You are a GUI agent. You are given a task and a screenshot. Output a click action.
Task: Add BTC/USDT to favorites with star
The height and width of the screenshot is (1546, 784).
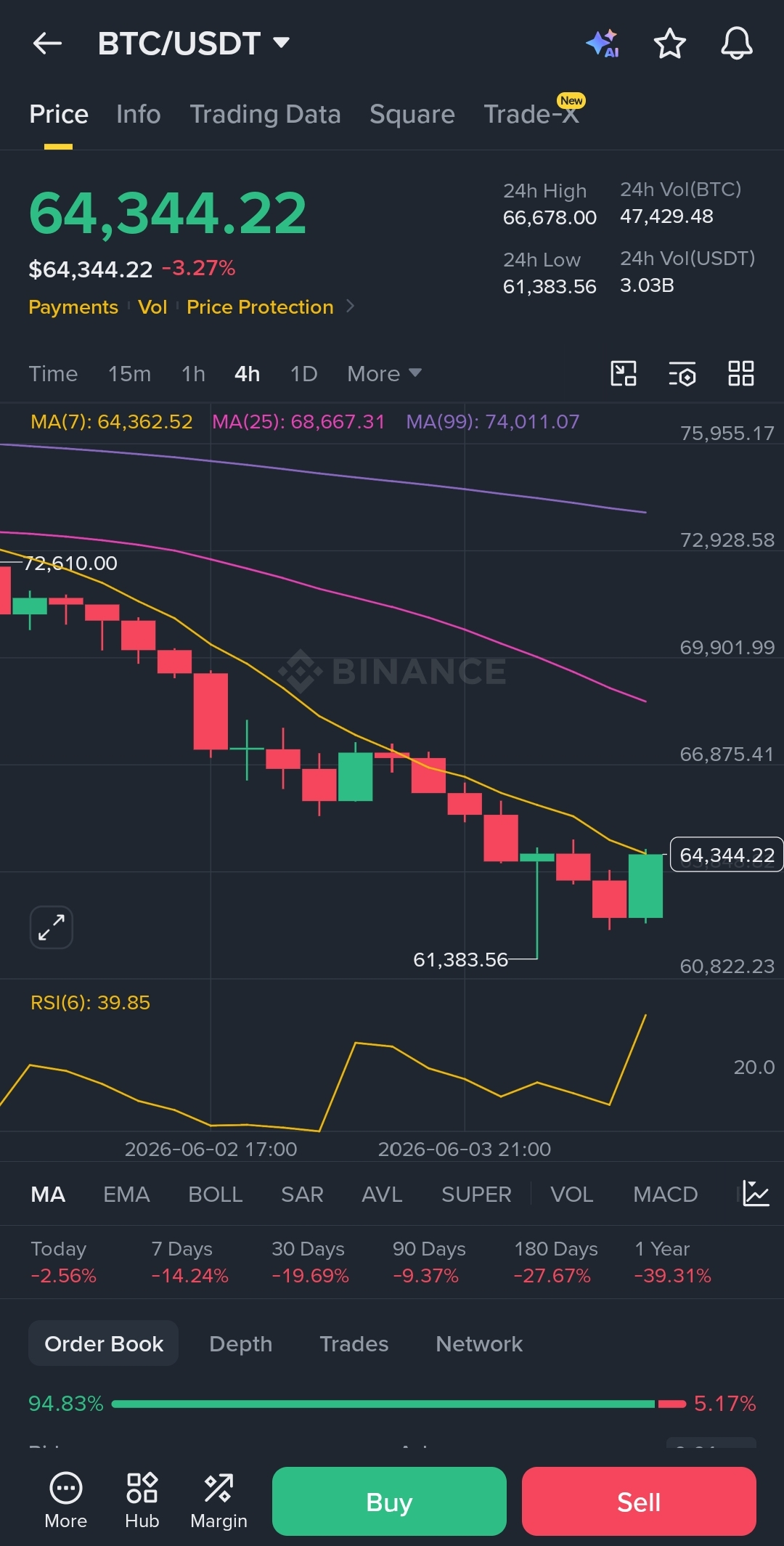click(669, 44)
